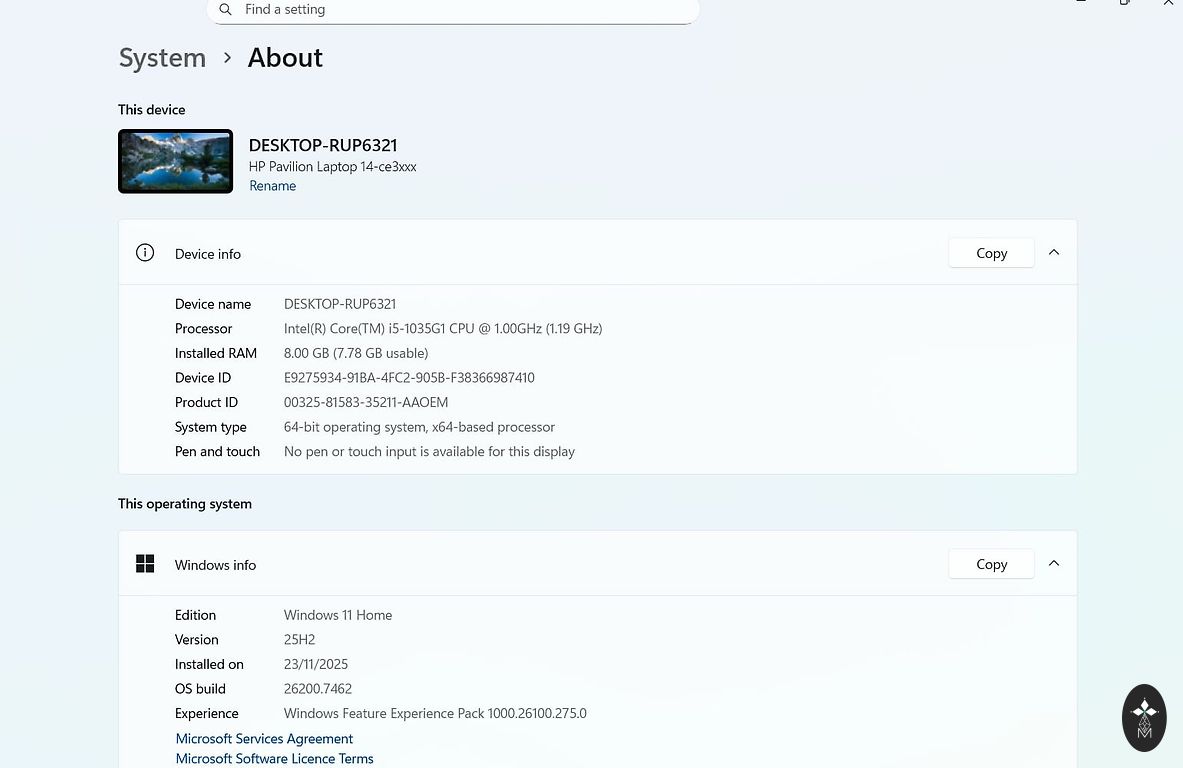The image size is (1183, 768).
Task: Collapse the Windows info section chevron
Action: click(1054, 564)
